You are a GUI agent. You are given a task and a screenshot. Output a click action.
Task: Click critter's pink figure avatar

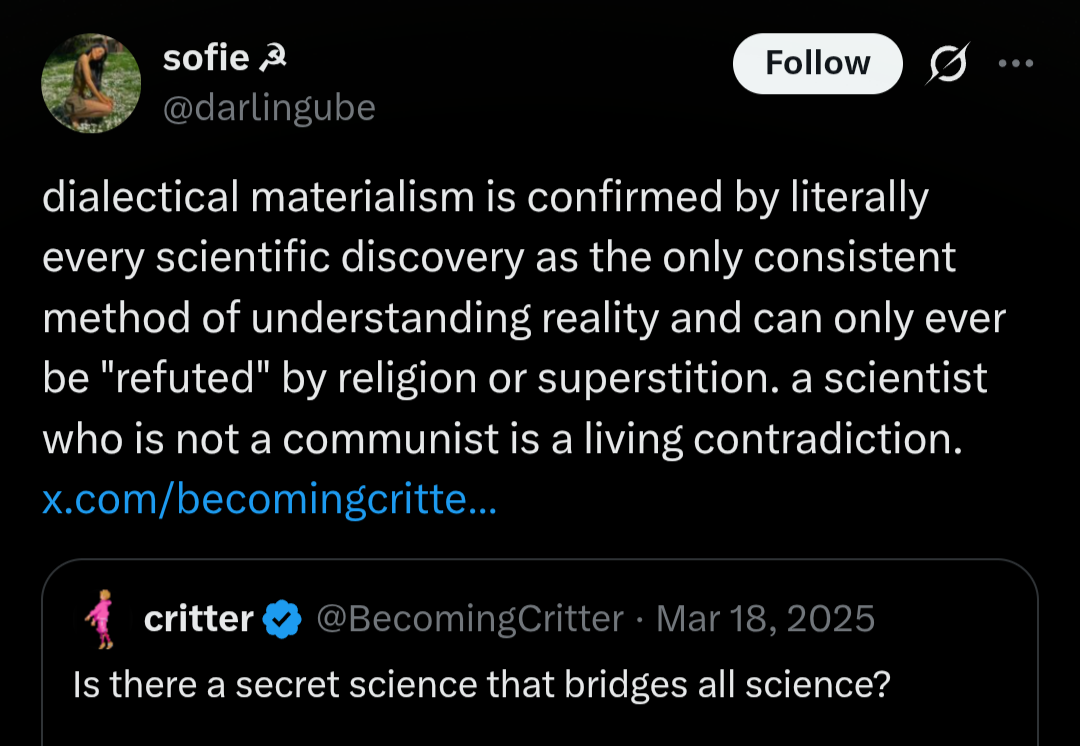[x=100, y=621]
